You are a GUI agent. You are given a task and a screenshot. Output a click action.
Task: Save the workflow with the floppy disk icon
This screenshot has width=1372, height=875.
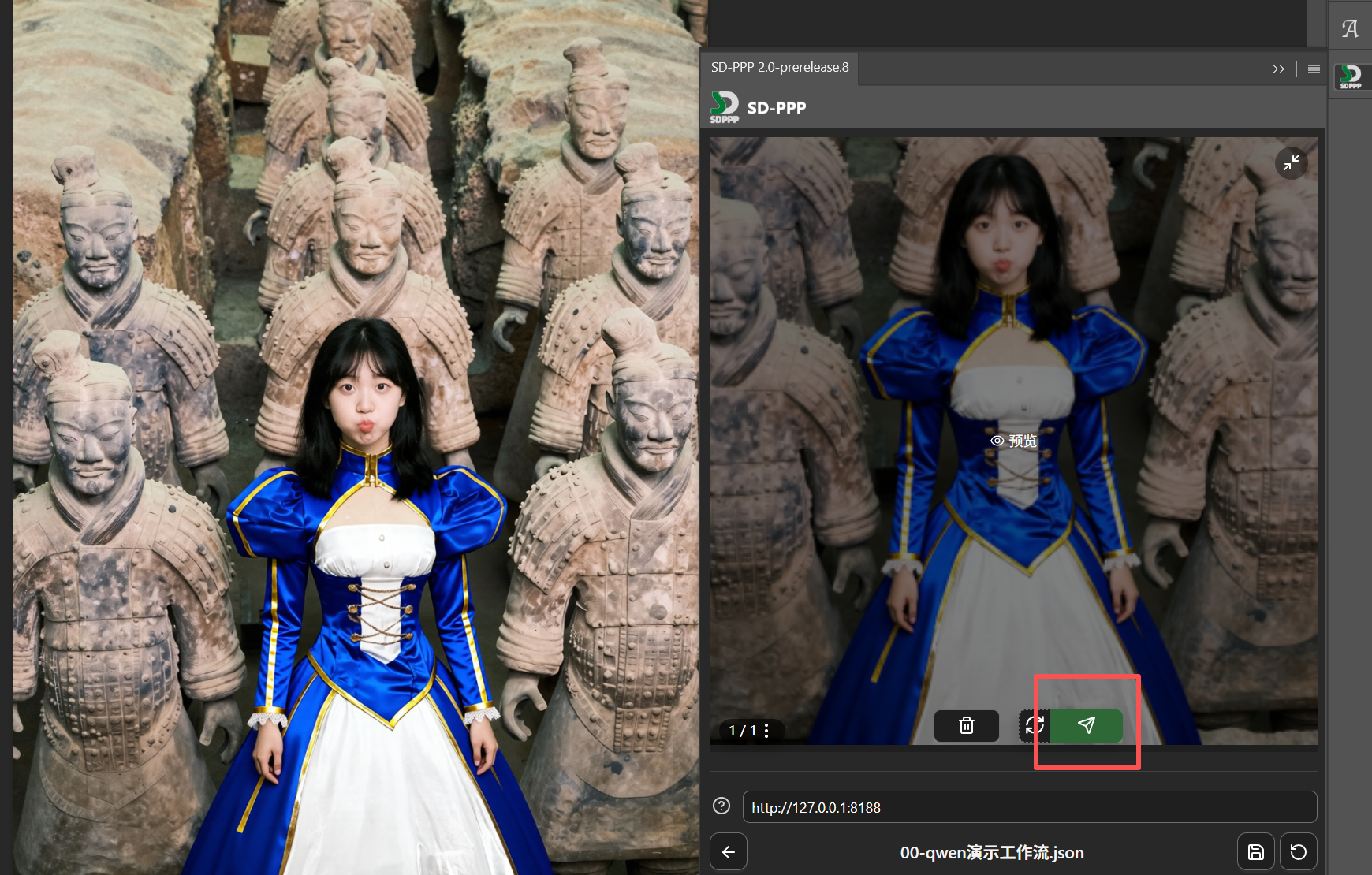coord(1255,852)
